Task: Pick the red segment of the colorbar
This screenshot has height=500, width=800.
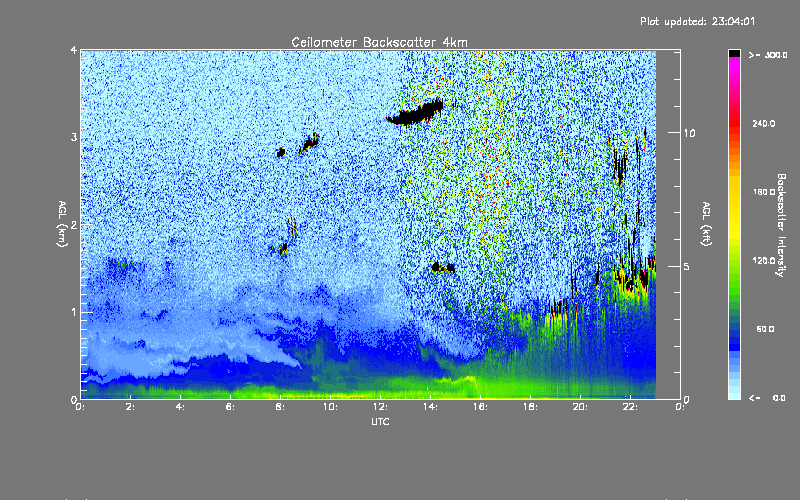Action: pos(734,125)
